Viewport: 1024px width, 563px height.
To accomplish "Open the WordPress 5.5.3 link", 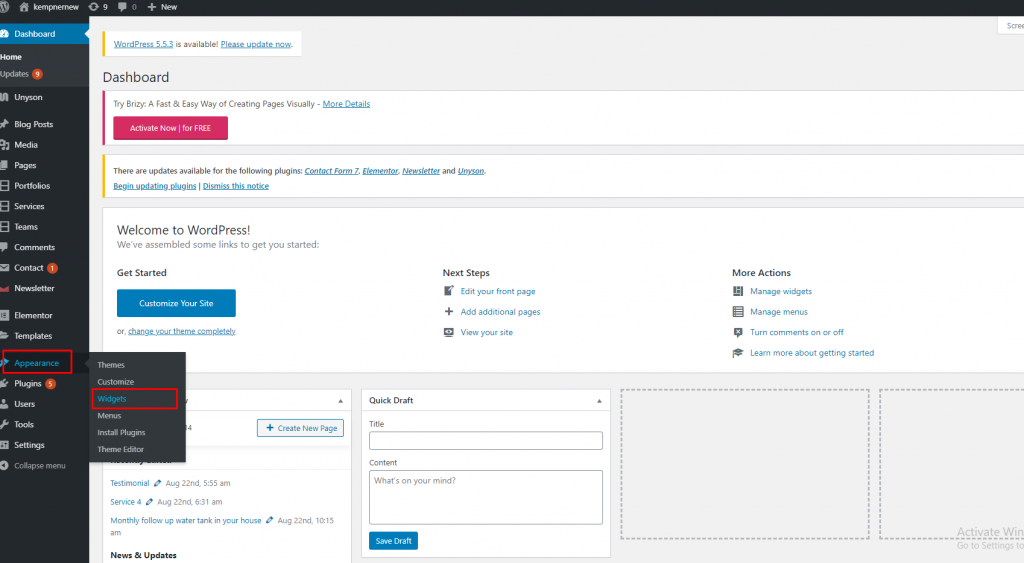I will pos(144,44).
